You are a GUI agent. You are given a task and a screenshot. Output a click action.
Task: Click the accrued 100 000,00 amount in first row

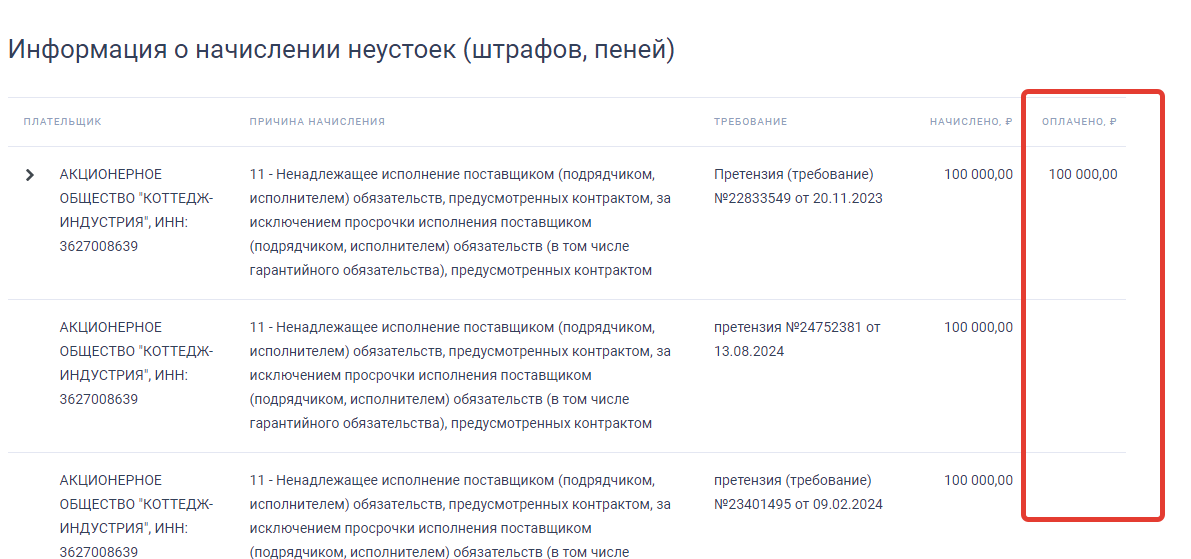978,174
